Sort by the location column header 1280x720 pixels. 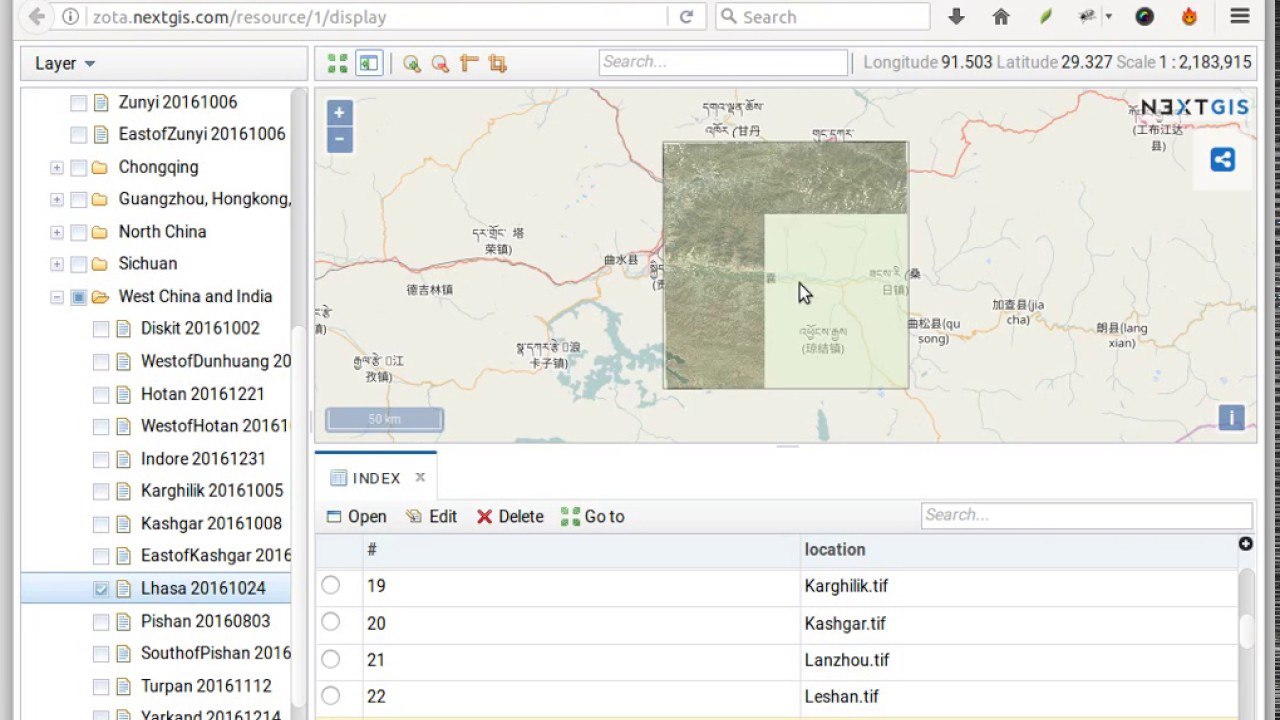pyautogui.click(x=1018, y=549)
